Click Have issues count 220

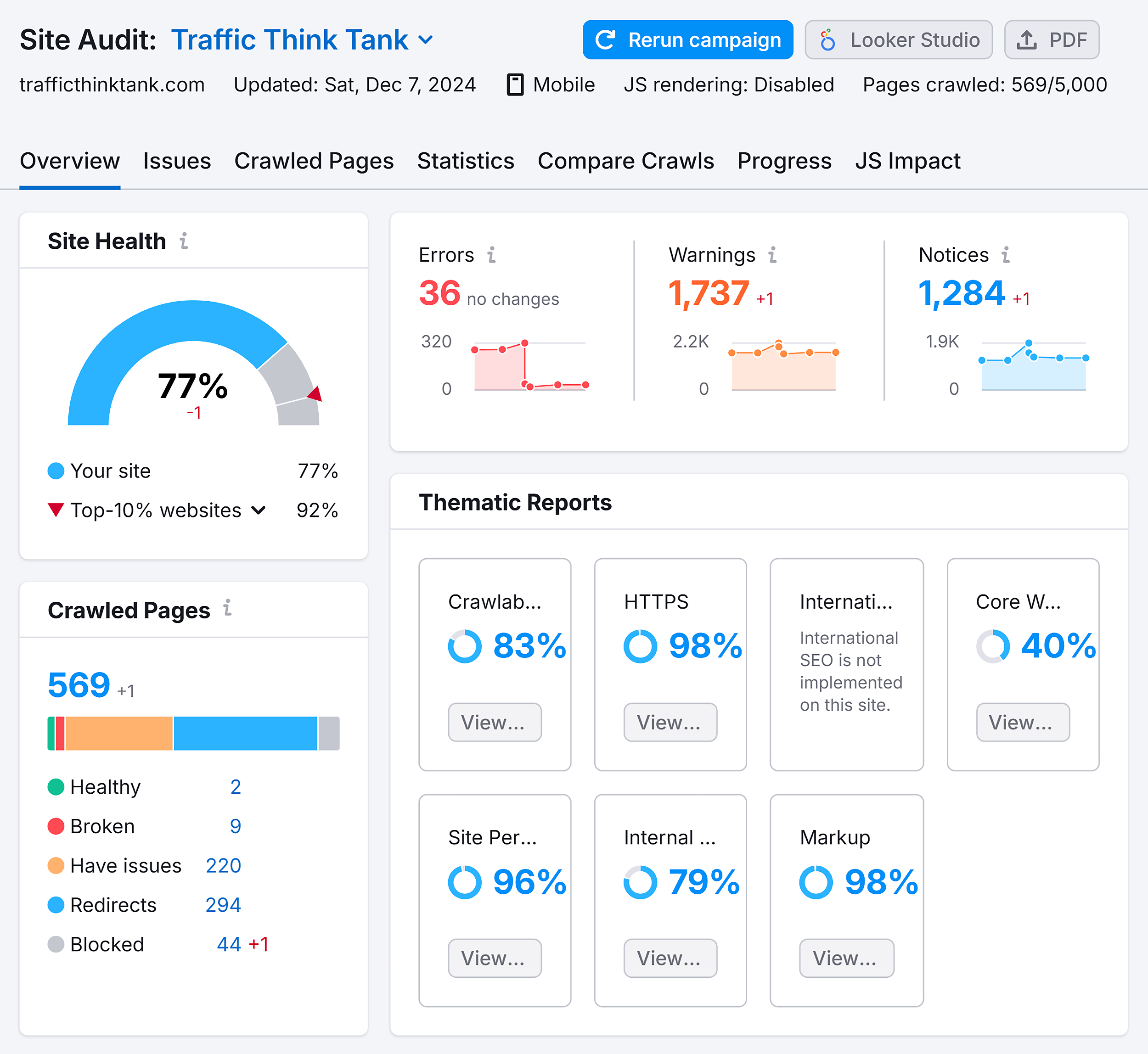pyautogui.click(x=223, y=866)
